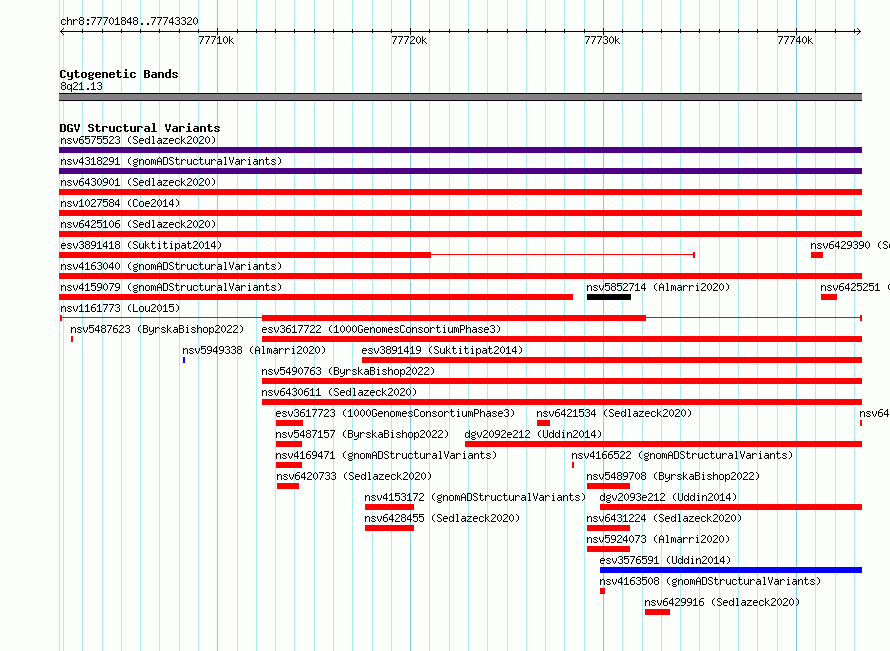
Task: Click the nsv6575523 (Sedlazeck2020) variant label
Action: (x=138, y=140)
